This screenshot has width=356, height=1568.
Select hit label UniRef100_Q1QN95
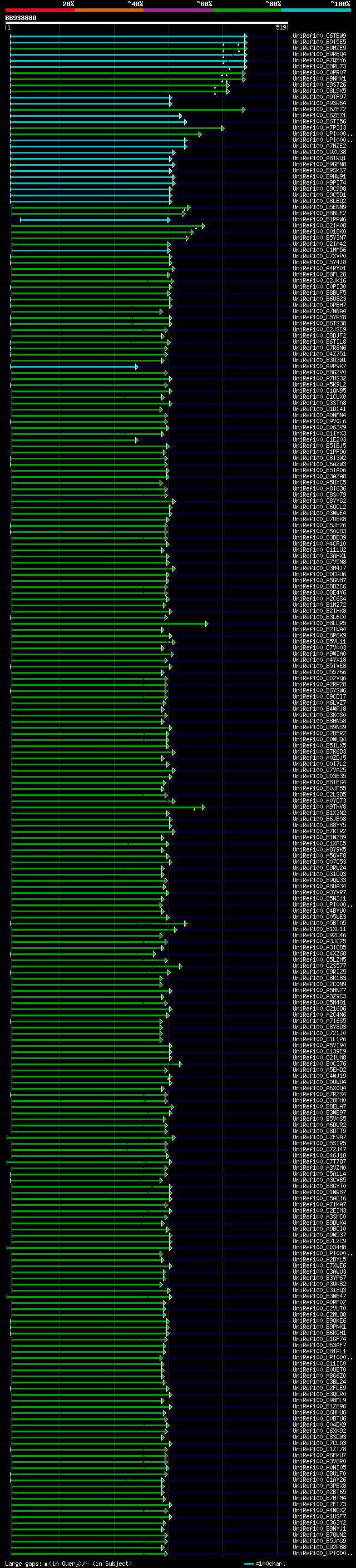click(x=319, y=391)
